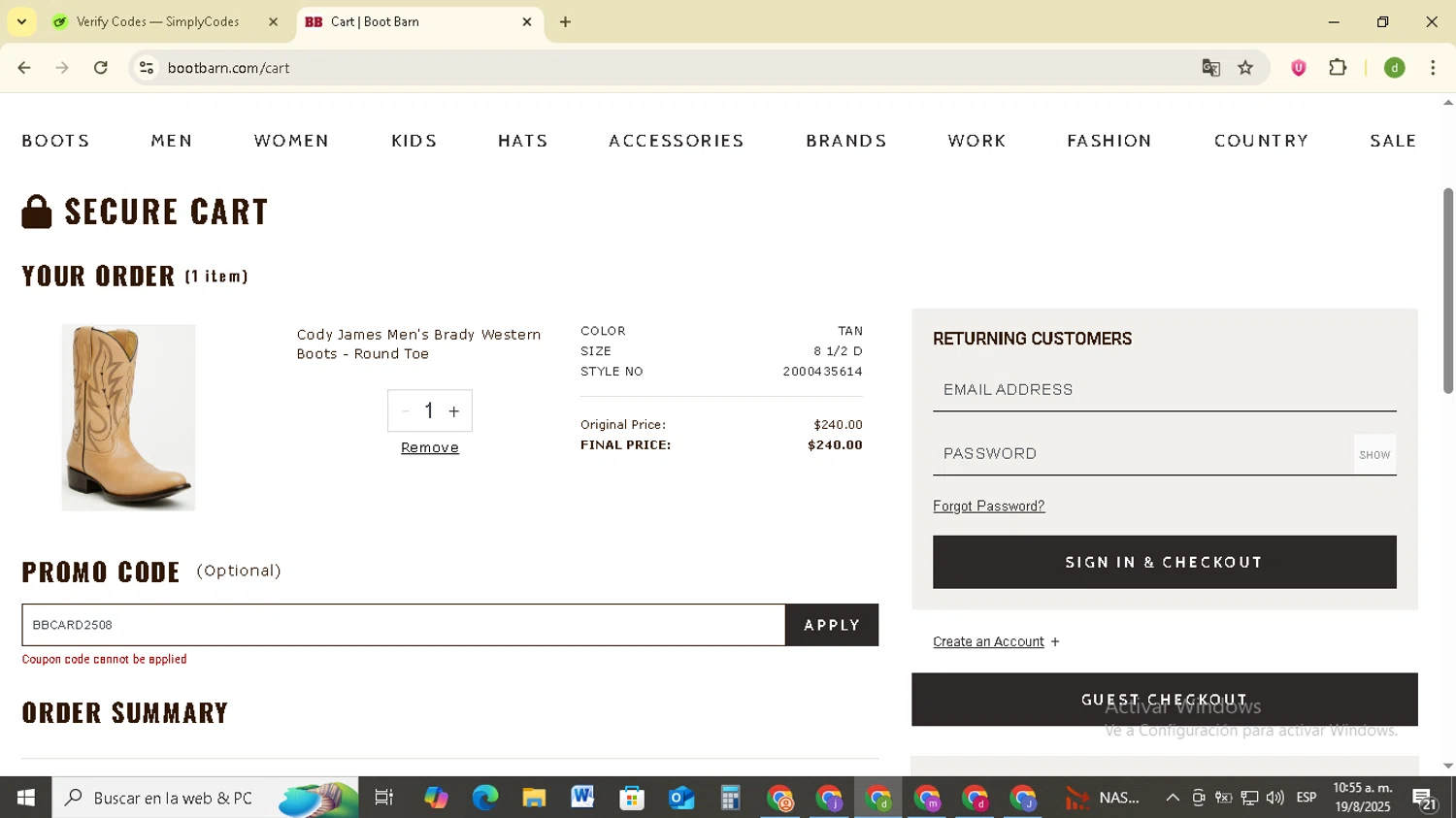Open the Chrome profile avatar
Image resolution: width=1456 pixels, height=818 pixels.
[1395, 68]
